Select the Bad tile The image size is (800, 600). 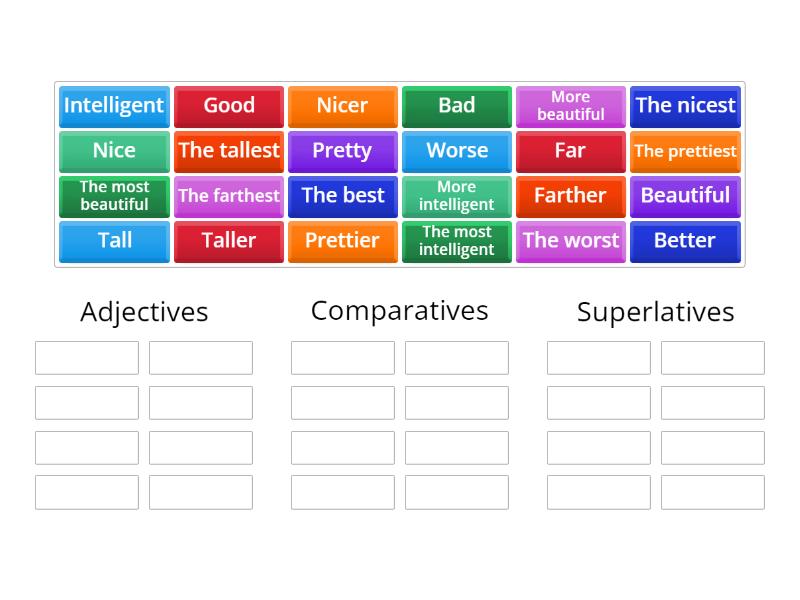(x=456, y=106)
